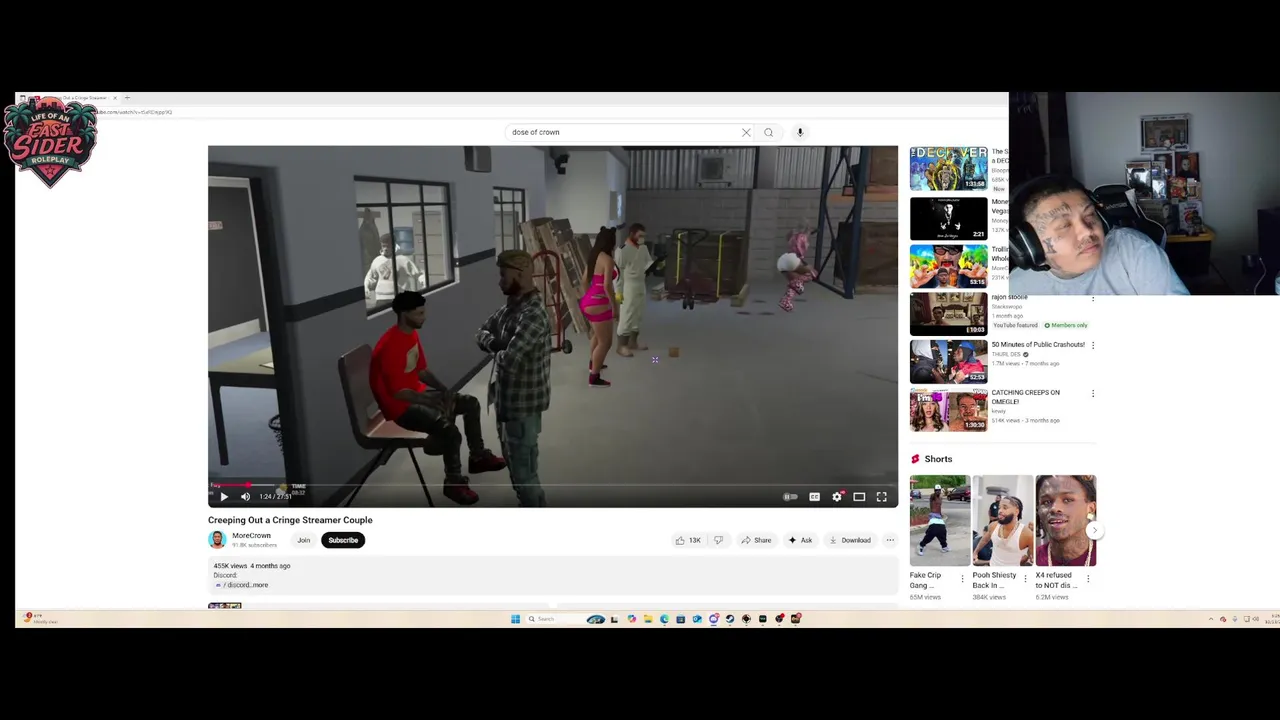The height and width of the screenshot is (720, 1280).
Task: Open options for 'Pooh Shiesty' short
Action: 1025,578
